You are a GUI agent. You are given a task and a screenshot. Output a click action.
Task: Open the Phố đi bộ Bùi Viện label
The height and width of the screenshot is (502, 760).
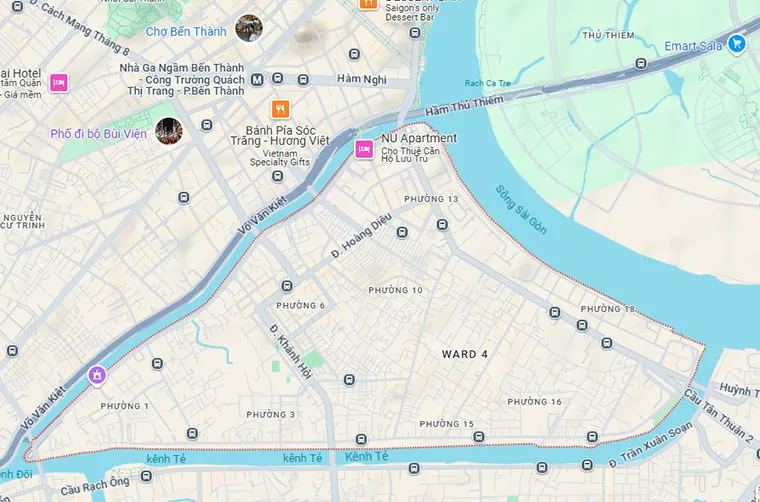tap(98, 134)
